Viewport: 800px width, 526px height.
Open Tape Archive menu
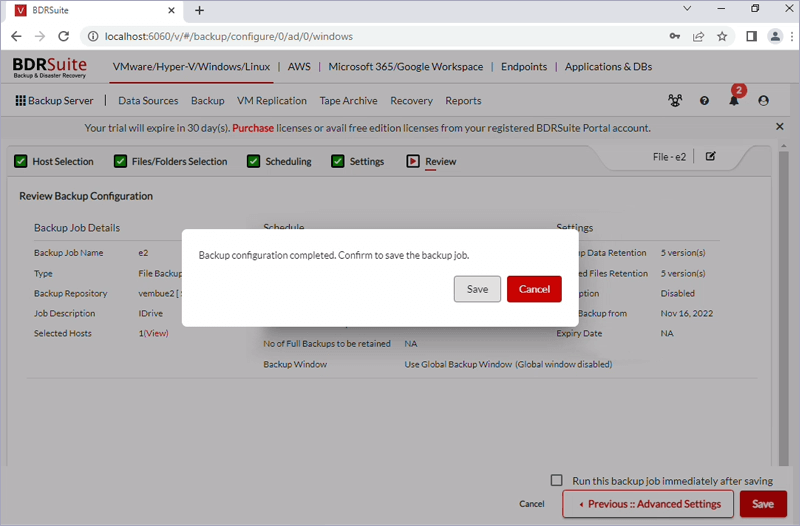click(x=348, y=101)
